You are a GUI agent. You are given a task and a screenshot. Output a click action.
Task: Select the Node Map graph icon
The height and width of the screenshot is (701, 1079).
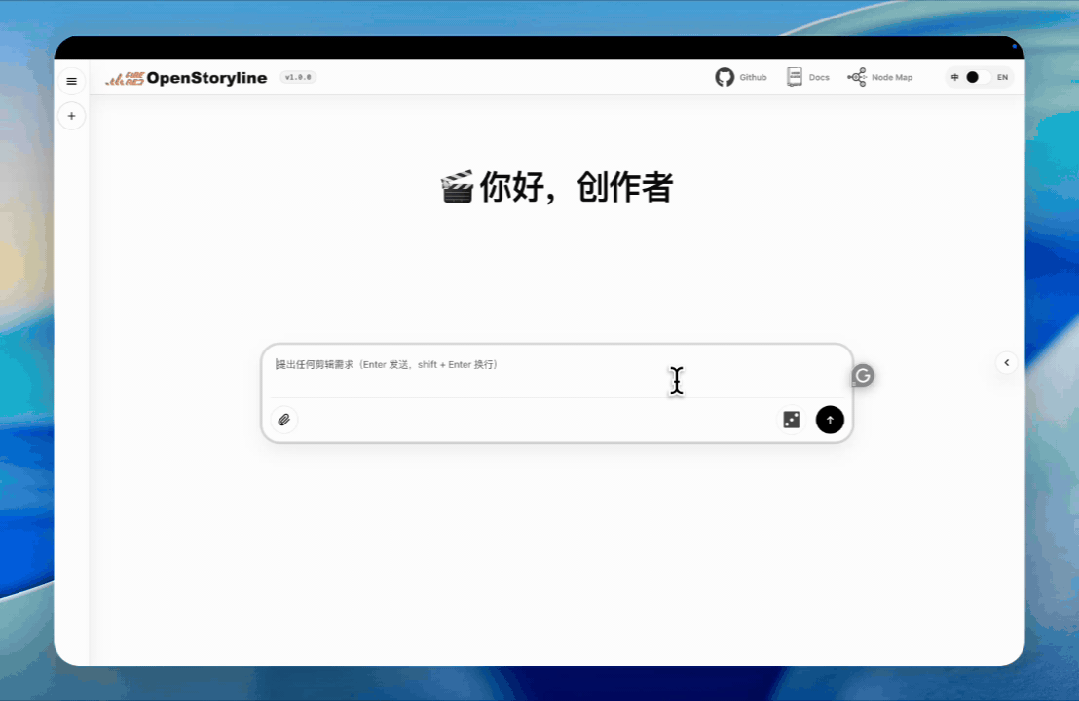coord(856,76)
